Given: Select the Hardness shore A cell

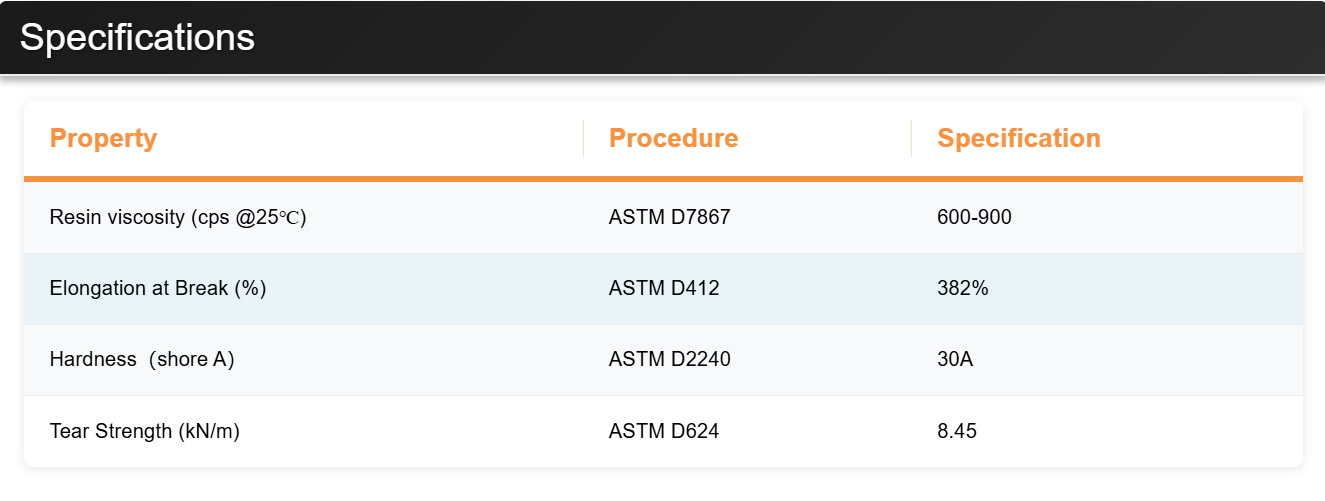Looking at the screenshot, I should pos(141,360).
